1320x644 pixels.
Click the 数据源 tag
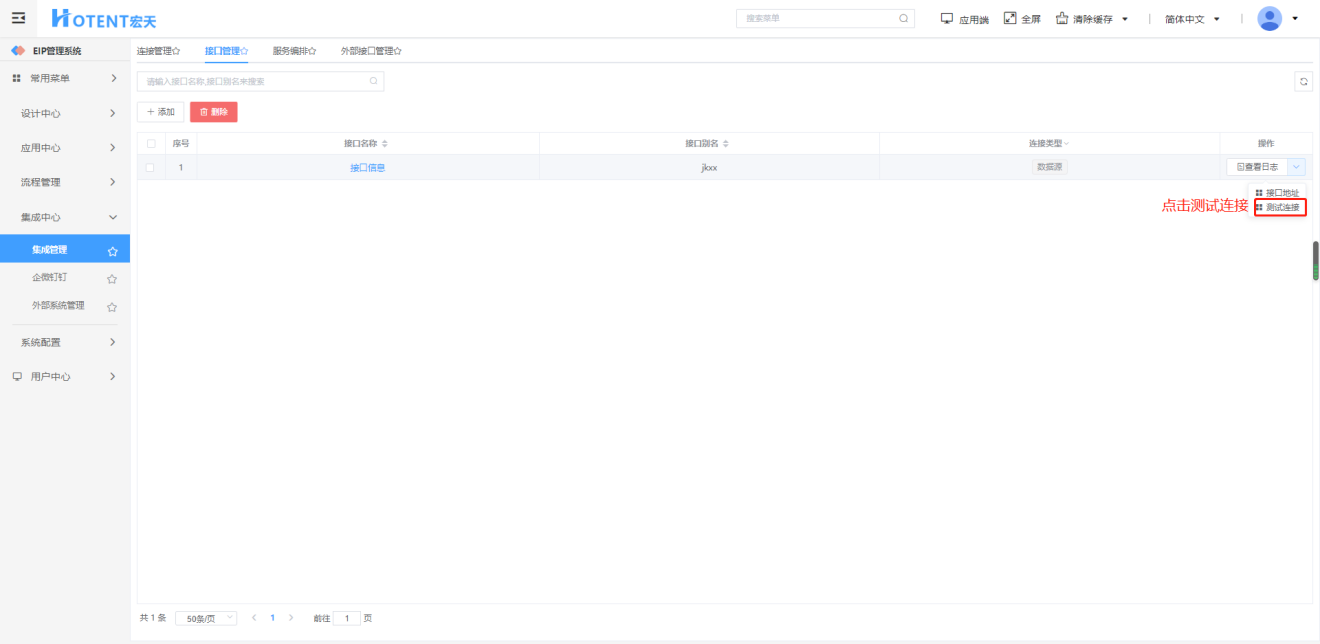pos(1049,167)
